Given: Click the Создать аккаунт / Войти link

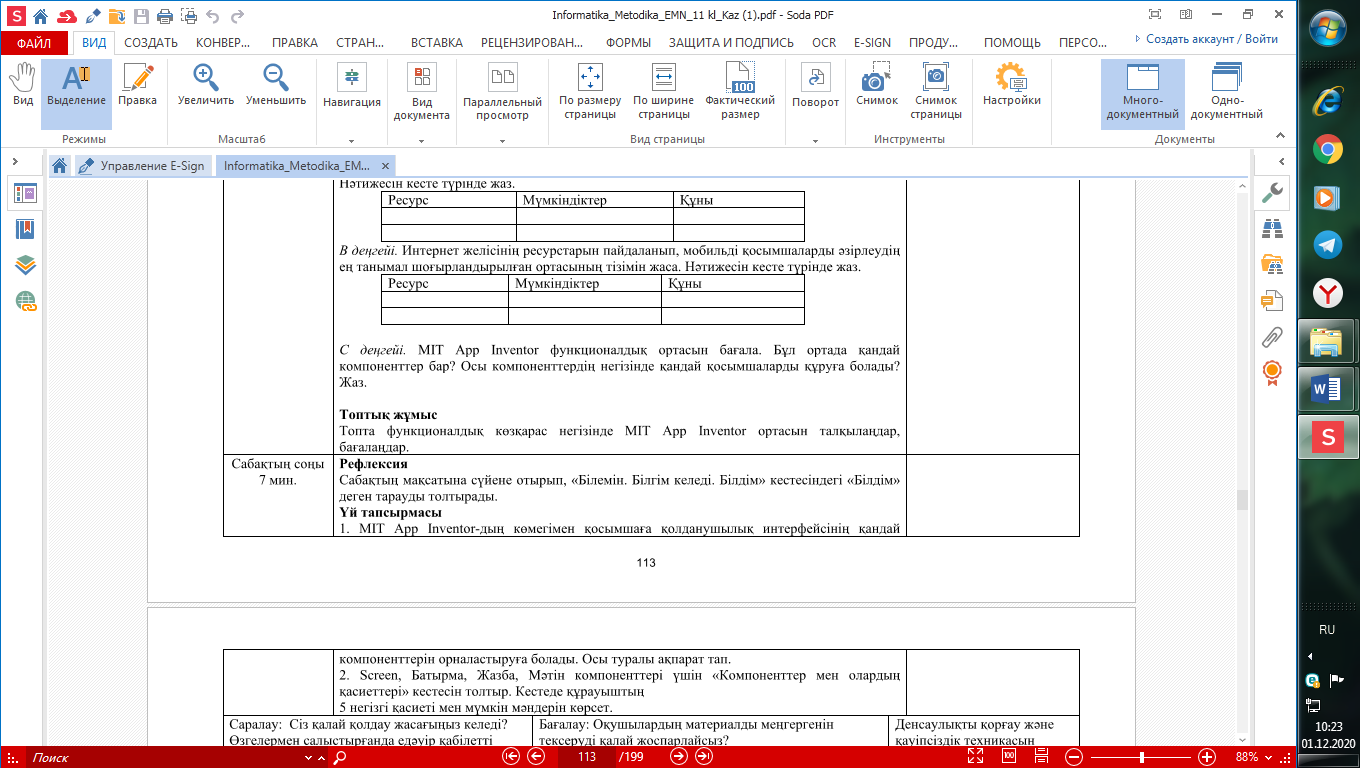Looking at the screenshot, I should point(1206,39).
